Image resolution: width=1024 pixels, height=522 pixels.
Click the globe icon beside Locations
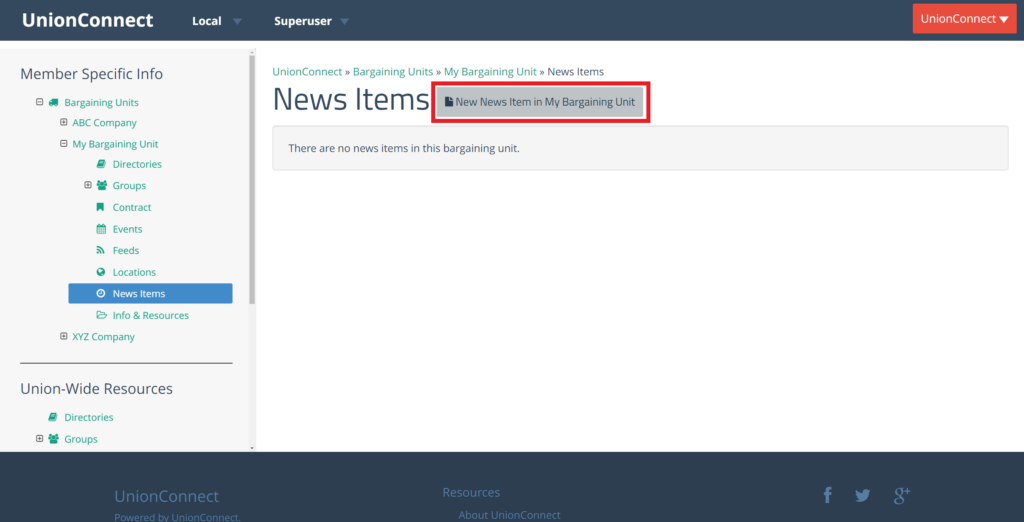pos(101,272)
